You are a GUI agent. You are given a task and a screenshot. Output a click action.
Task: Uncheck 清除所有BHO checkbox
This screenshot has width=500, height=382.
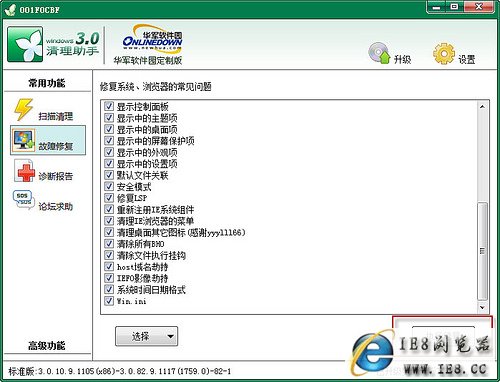tap(109, 243)
